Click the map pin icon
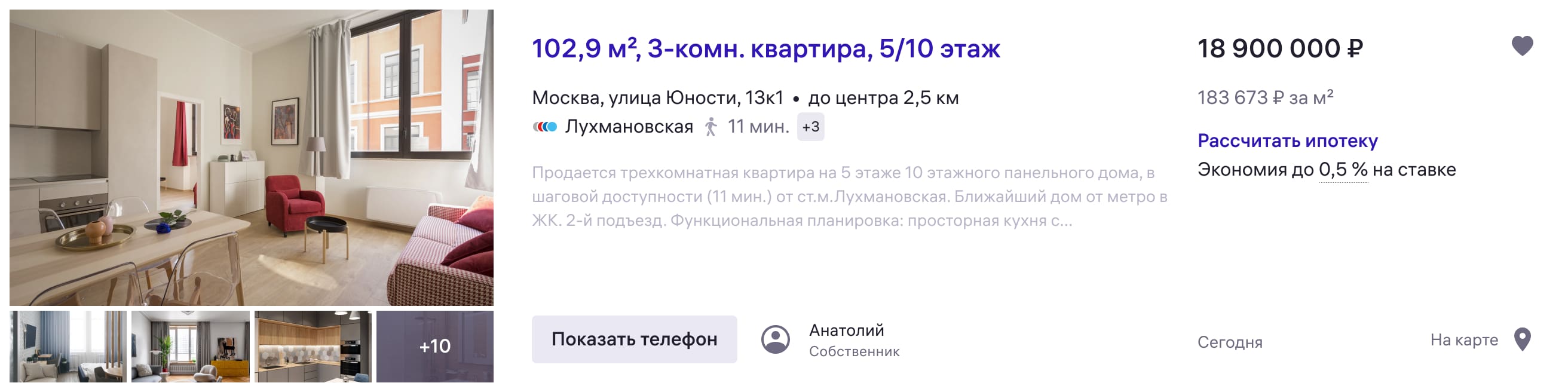The image size is (1568, 392). point(1522,339)
